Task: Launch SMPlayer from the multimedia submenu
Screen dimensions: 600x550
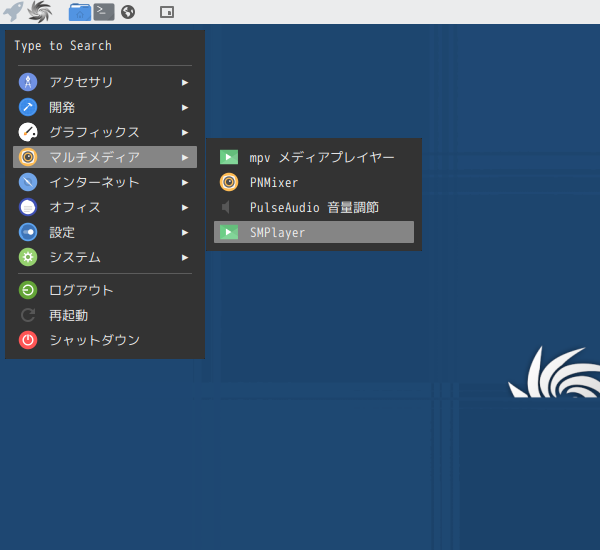Action: pyautogui.click(x=277, y=232)
